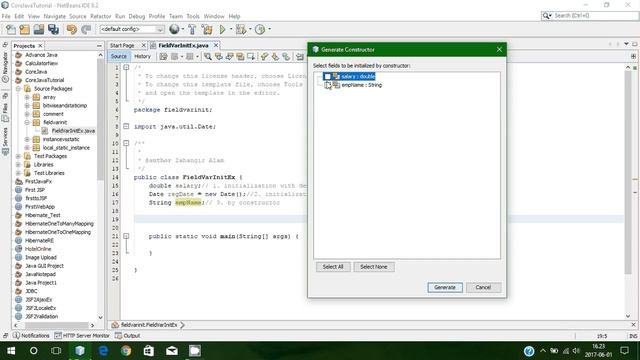The image size is (640, 360).
Task: Check the empName : String field checkbox
Action: click(x=327, y=85)
